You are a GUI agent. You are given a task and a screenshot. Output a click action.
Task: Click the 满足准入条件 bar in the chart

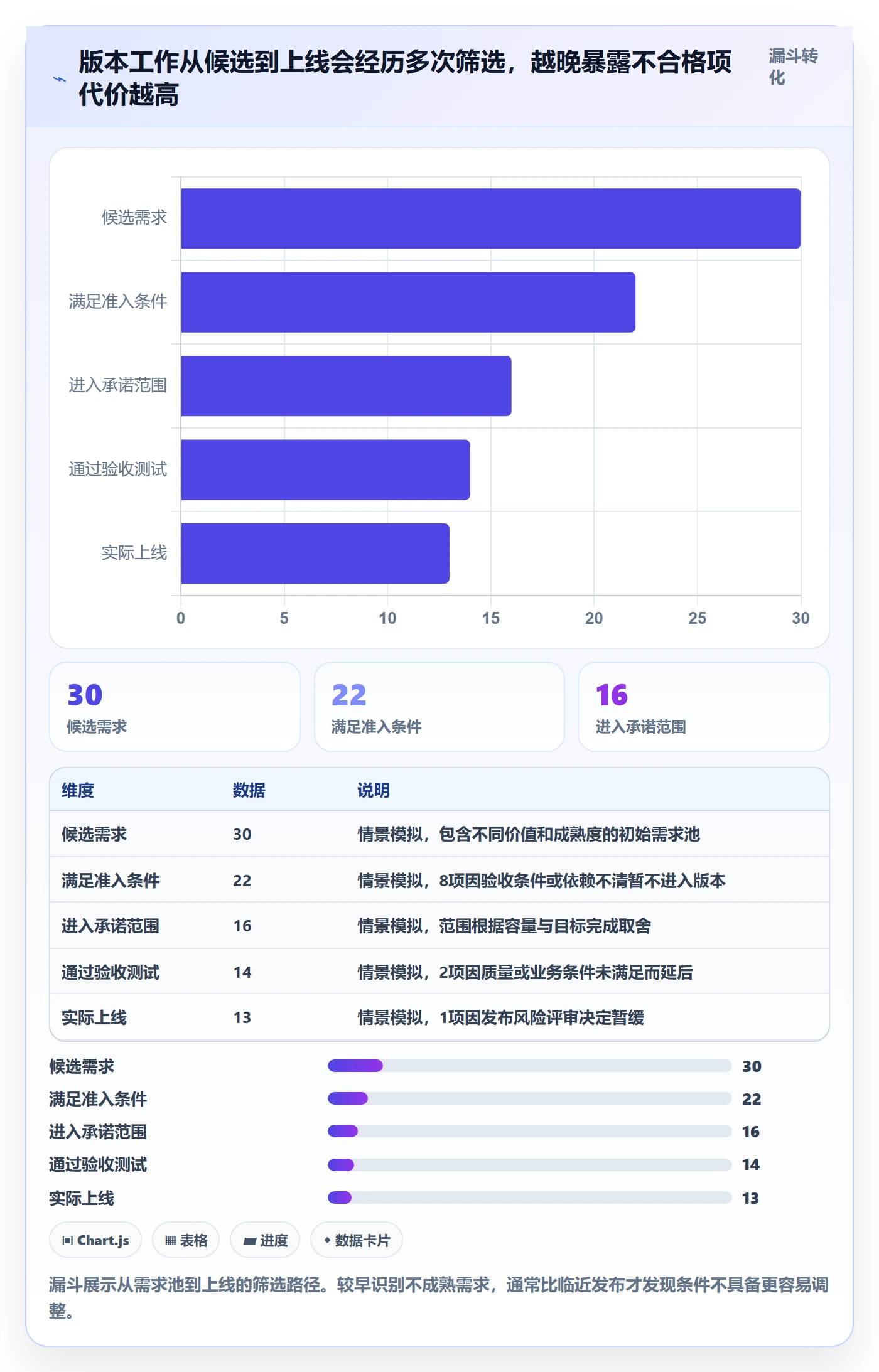(408, 303)
